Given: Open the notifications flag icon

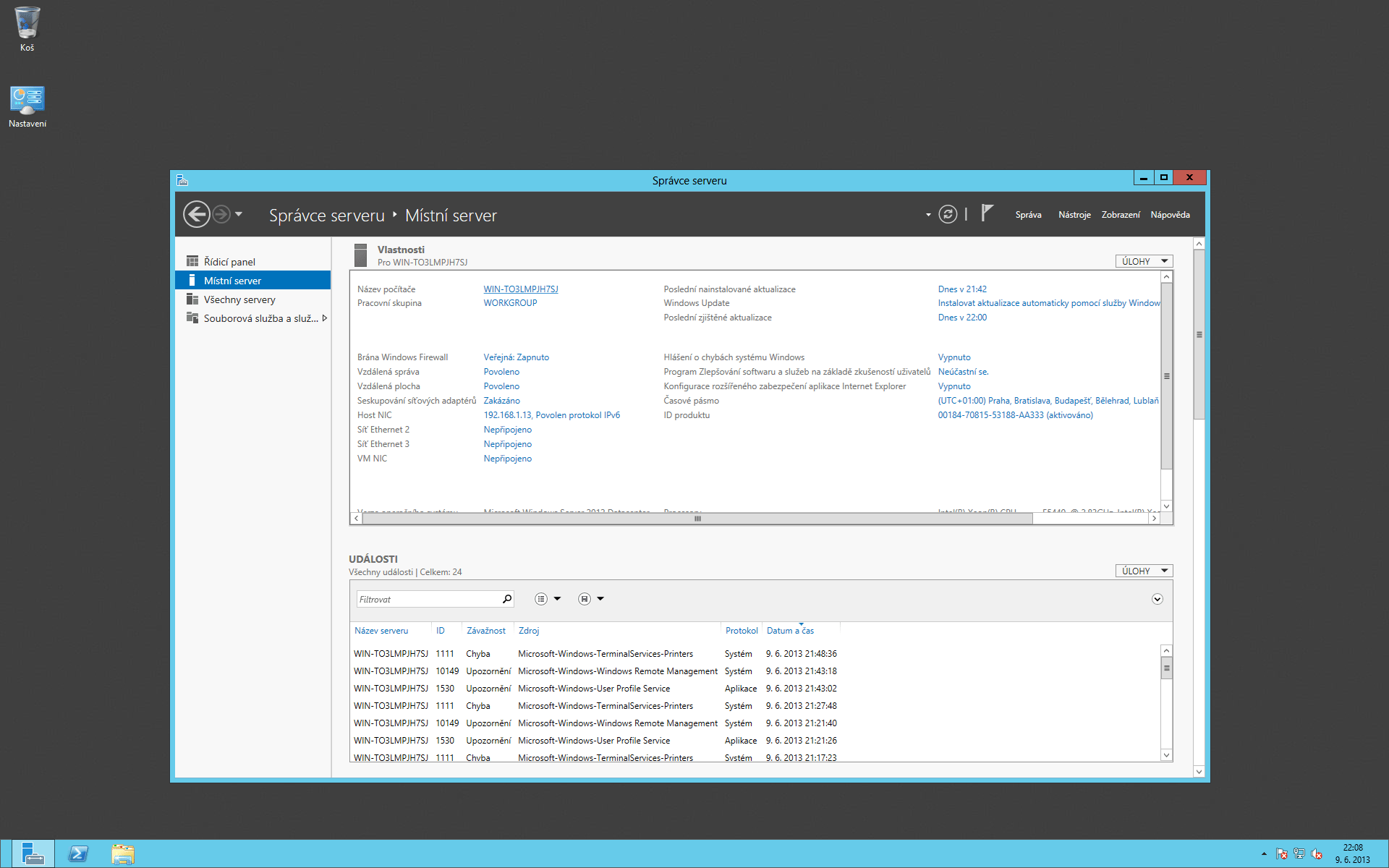Looking at the screenshot, I should [987, 213].
